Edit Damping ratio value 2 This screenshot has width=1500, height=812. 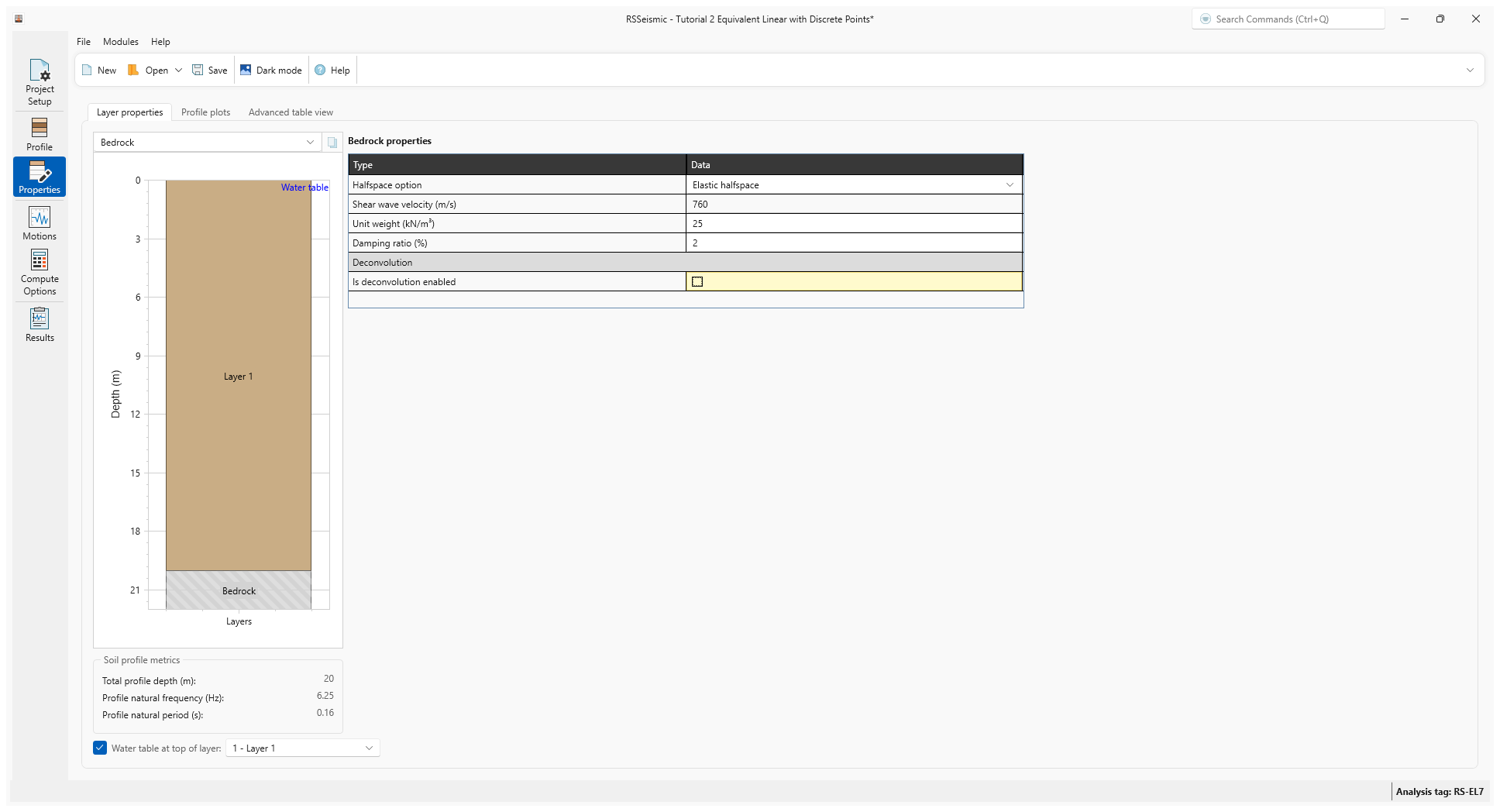click(854, 243)
